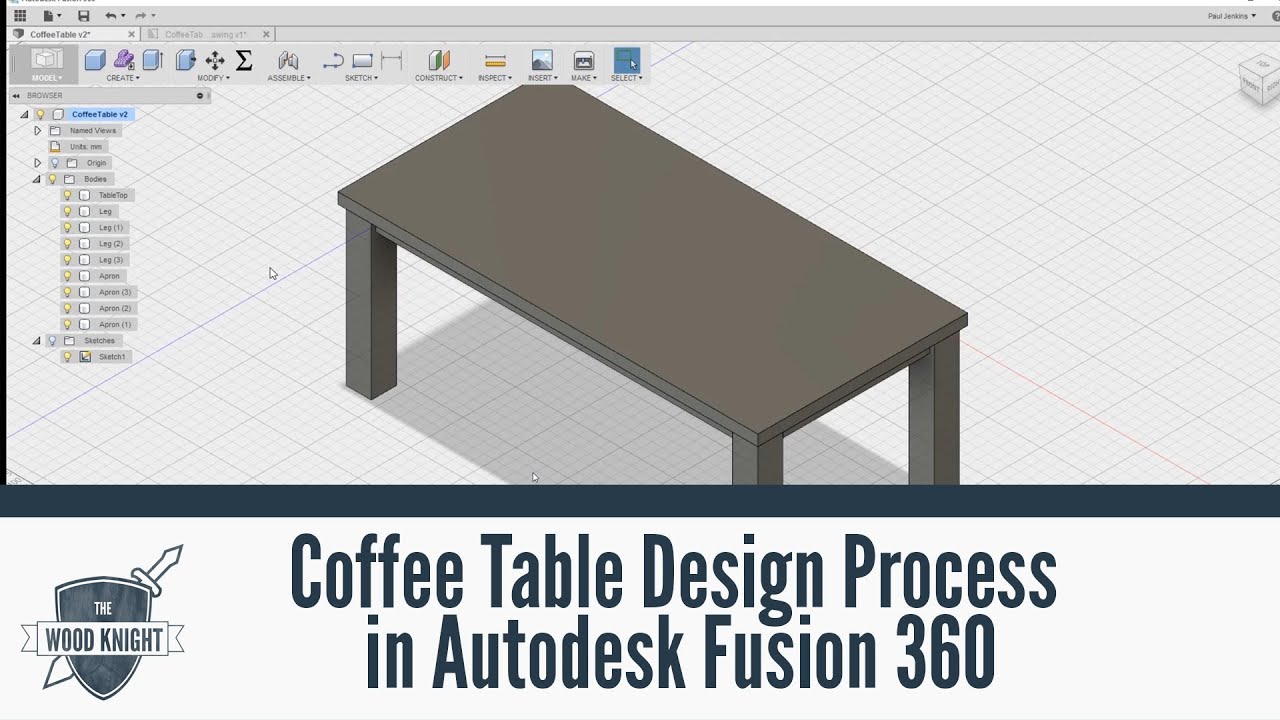Image resolution: width=1280 pixels, height=720 pixels.
Task: Click the Save disk icon
Action: coord(84,16)
